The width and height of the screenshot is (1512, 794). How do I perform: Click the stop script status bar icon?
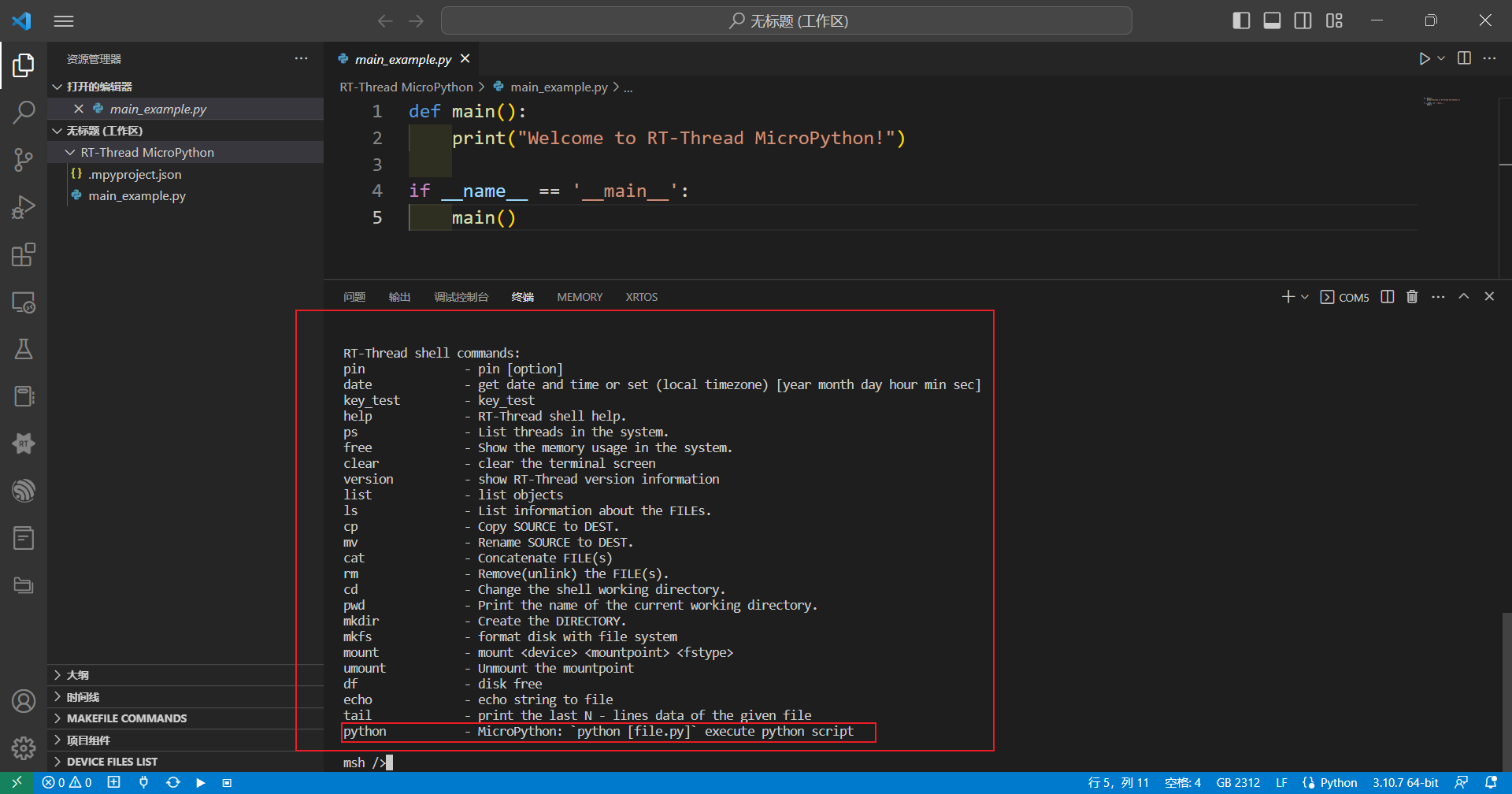tap(227, 782)
